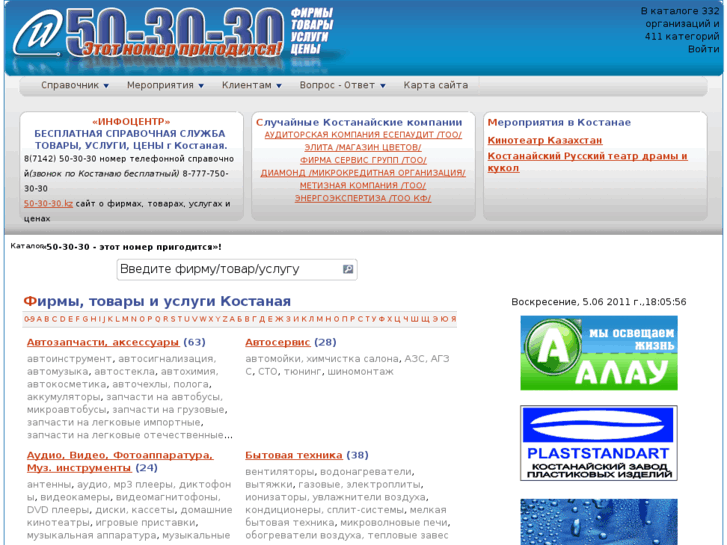Image resolution: width=727 pixels, height=545 pixels.
Task: Select Latin letter Z in alphabet index
Action: tap(225, 319)
